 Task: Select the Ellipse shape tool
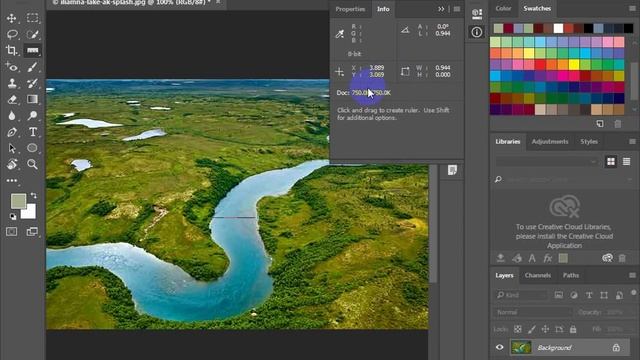32,148
